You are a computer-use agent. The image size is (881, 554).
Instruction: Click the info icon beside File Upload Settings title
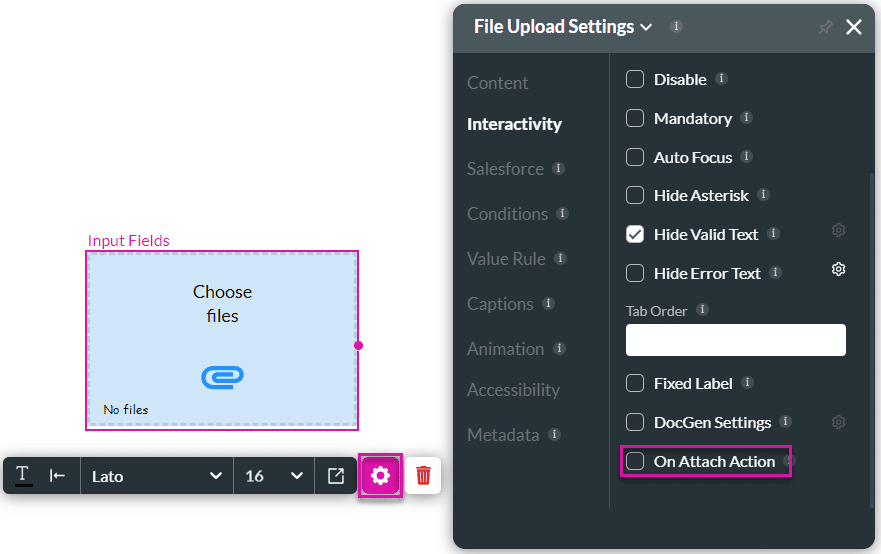click(676, 26)
